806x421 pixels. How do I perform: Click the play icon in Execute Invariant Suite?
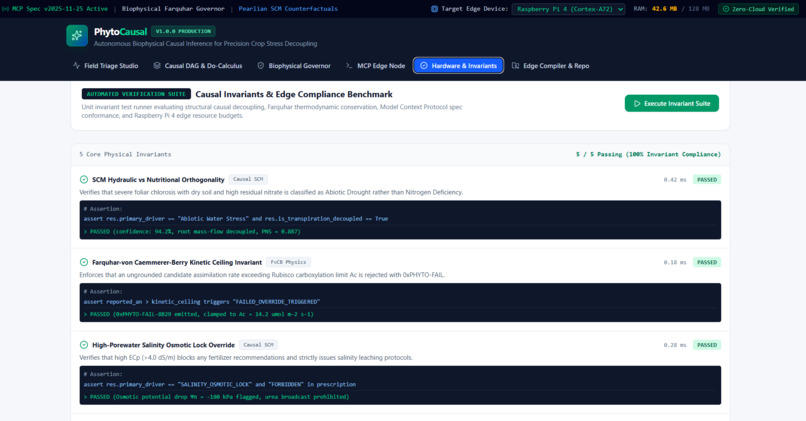pos(637,103)
